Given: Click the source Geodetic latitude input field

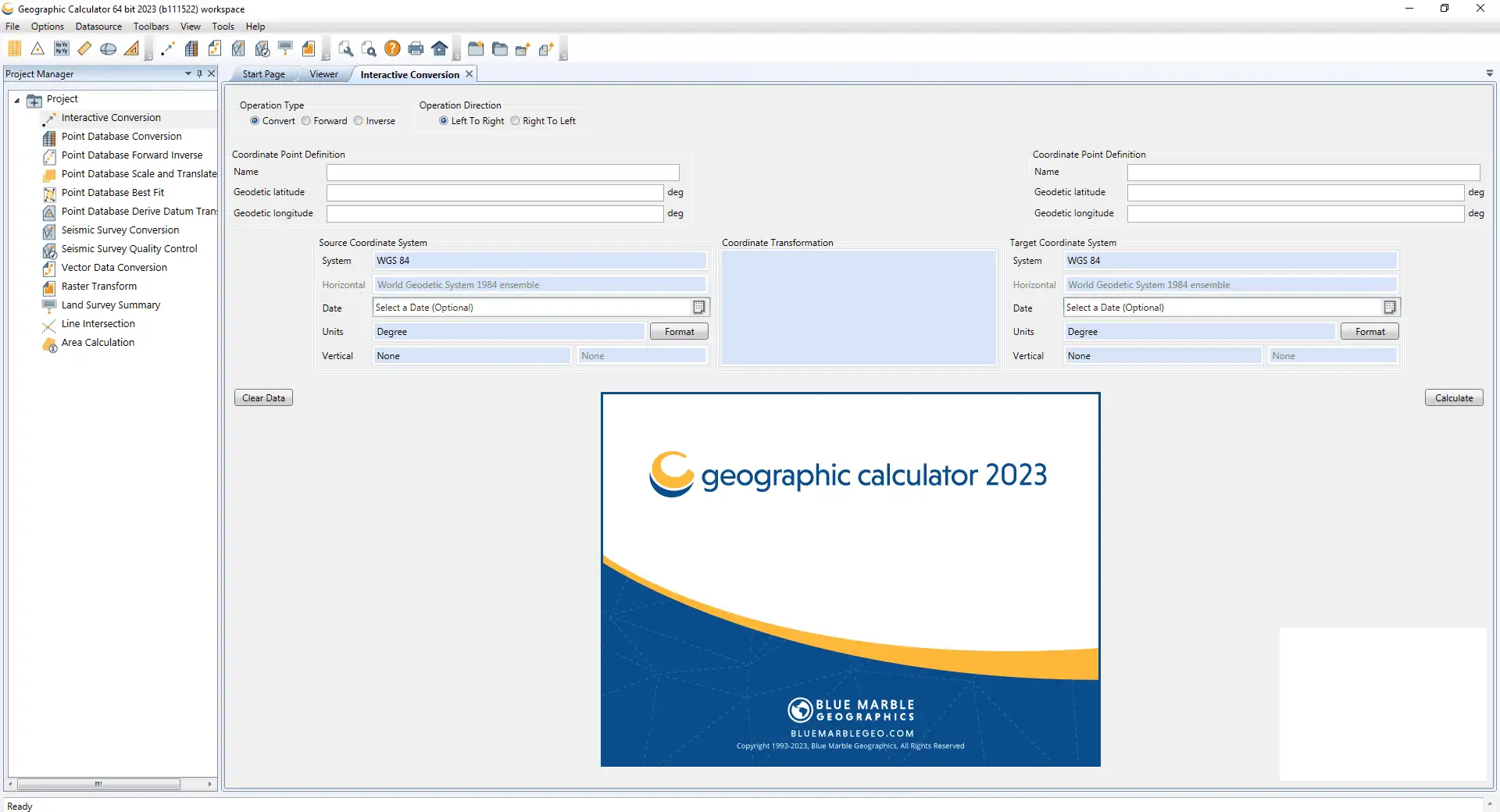Looking at the screenshot, I should [x=494, y=192].
